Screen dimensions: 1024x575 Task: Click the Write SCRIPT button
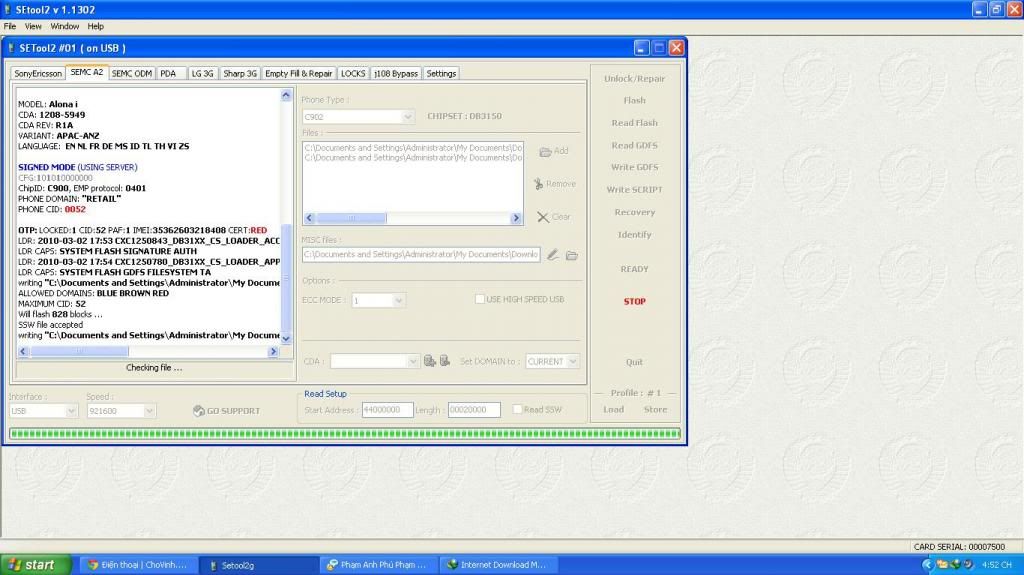tap(635, 189)
